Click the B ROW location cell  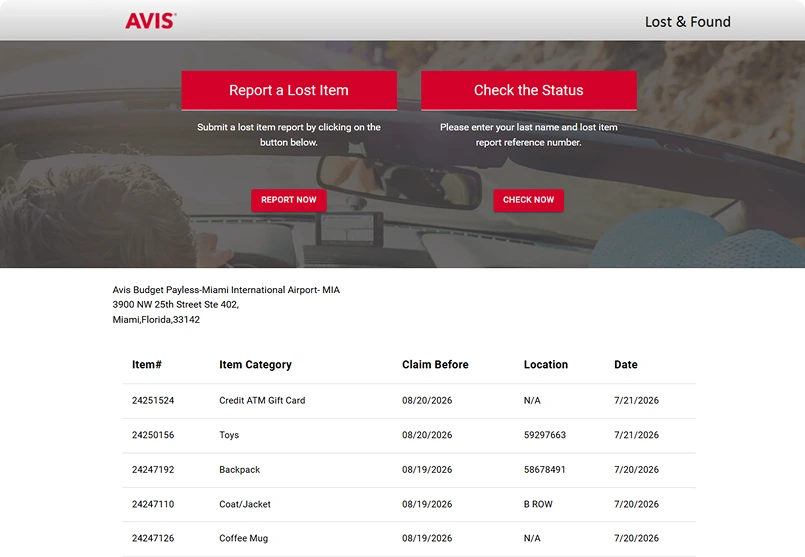tap(538, 504)
